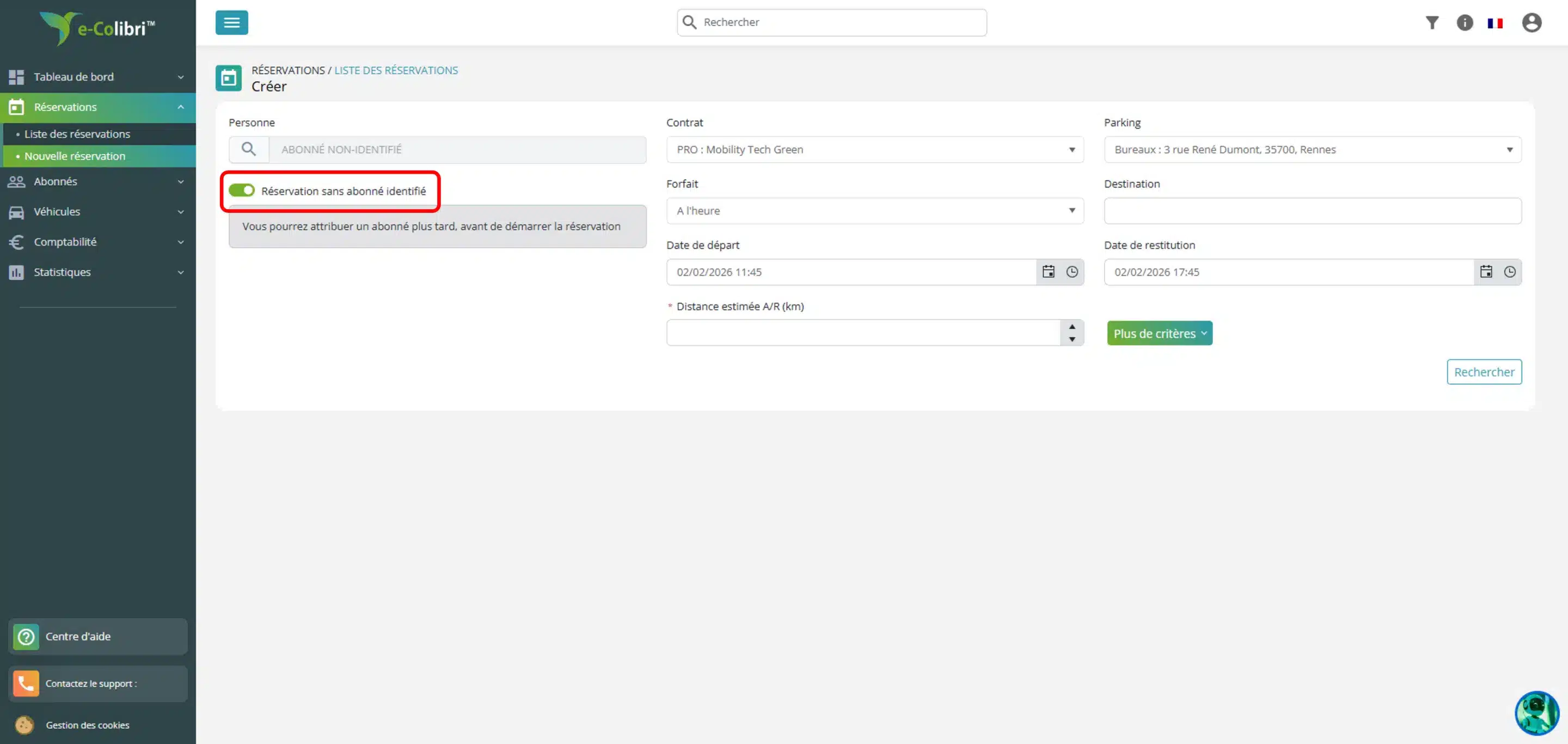Open clock picker for Date de restitution
The width and height of the screenshot is (1568, 744).
[1510, 272]
